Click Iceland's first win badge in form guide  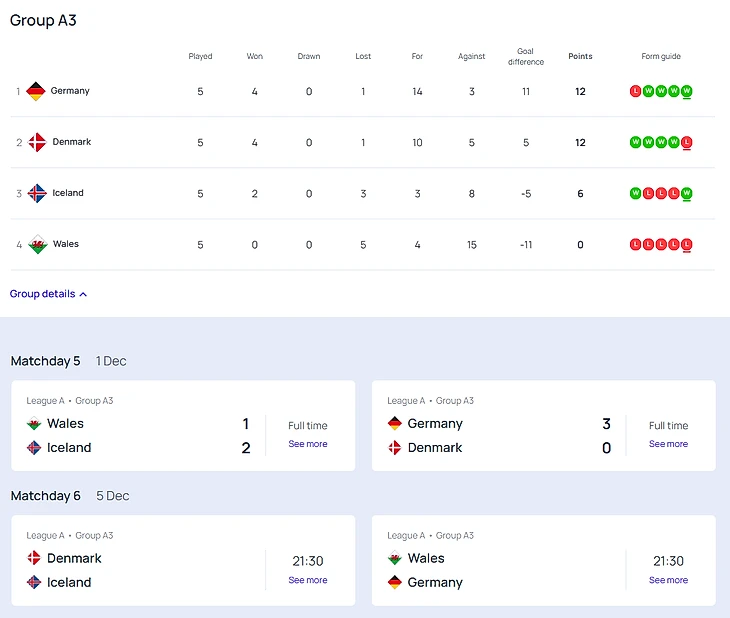[635, 193]
